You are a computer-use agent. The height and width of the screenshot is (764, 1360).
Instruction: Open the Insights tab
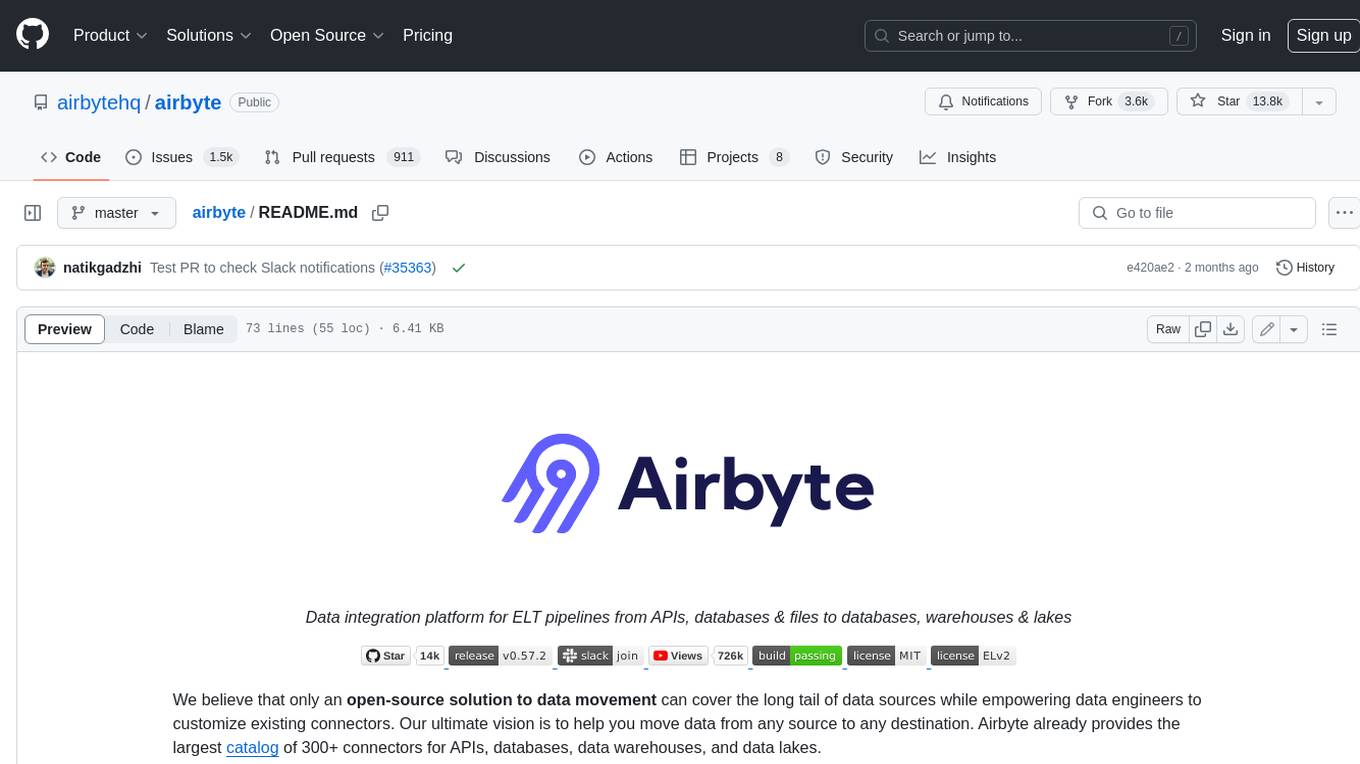(958, 157)
